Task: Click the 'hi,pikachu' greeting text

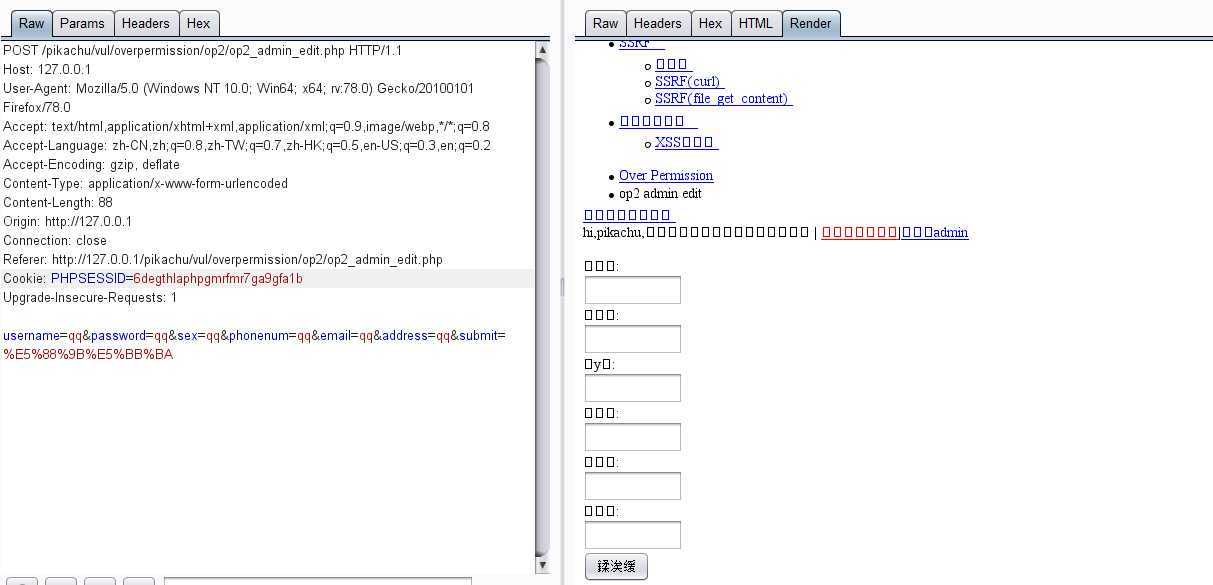Action: coord(613,232)
